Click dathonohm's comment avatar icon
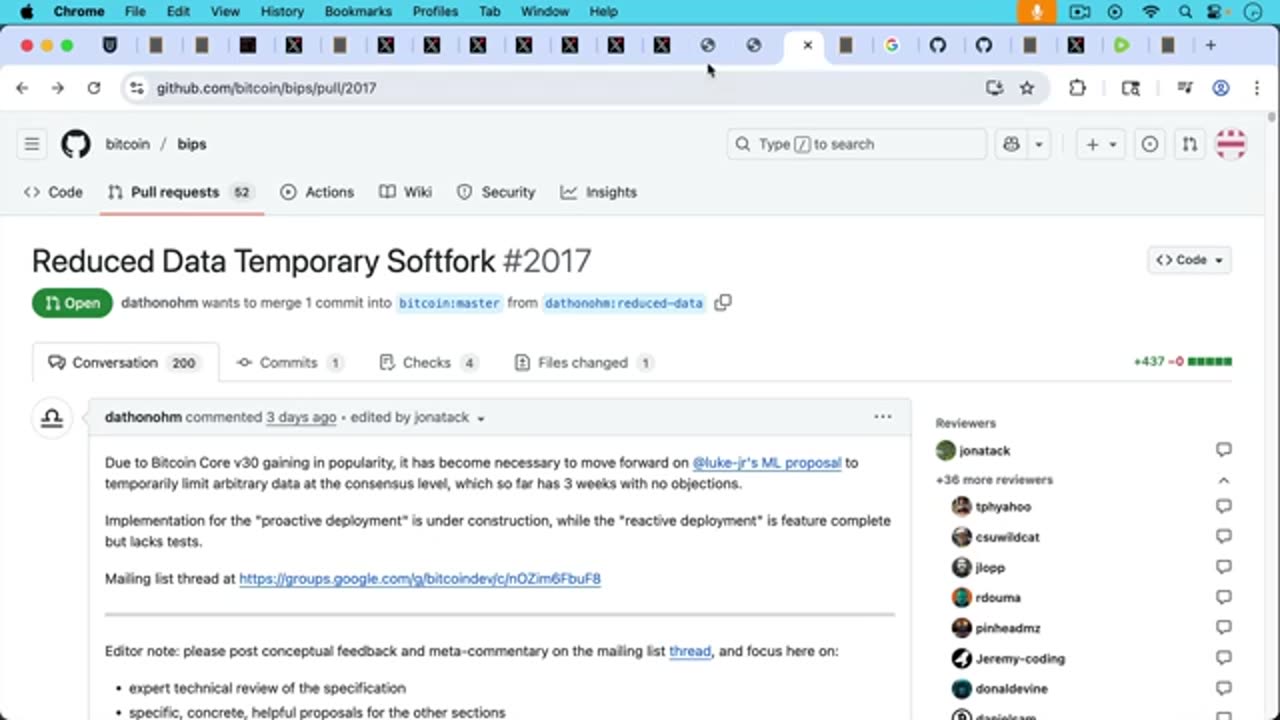The width and height of the screenshot is (1280, 720). point(52,418)
